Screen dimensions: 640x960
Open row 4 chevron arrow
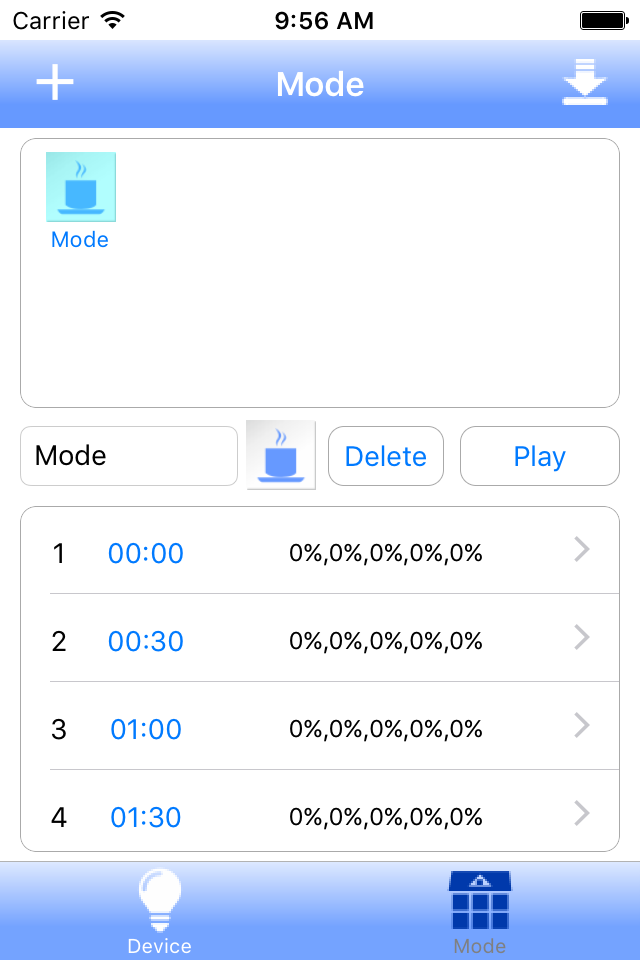[582, 814]
